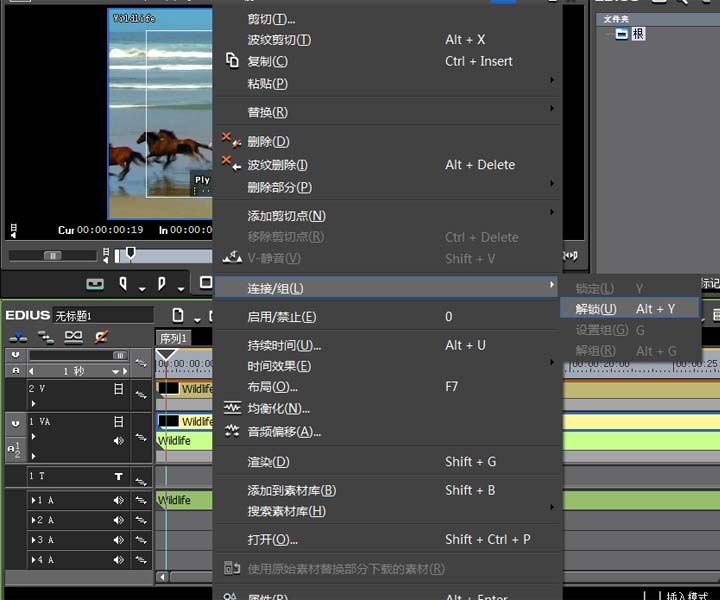Click the Set In point marker icon
Screen dimensions: 720x600
coord(123,284)
